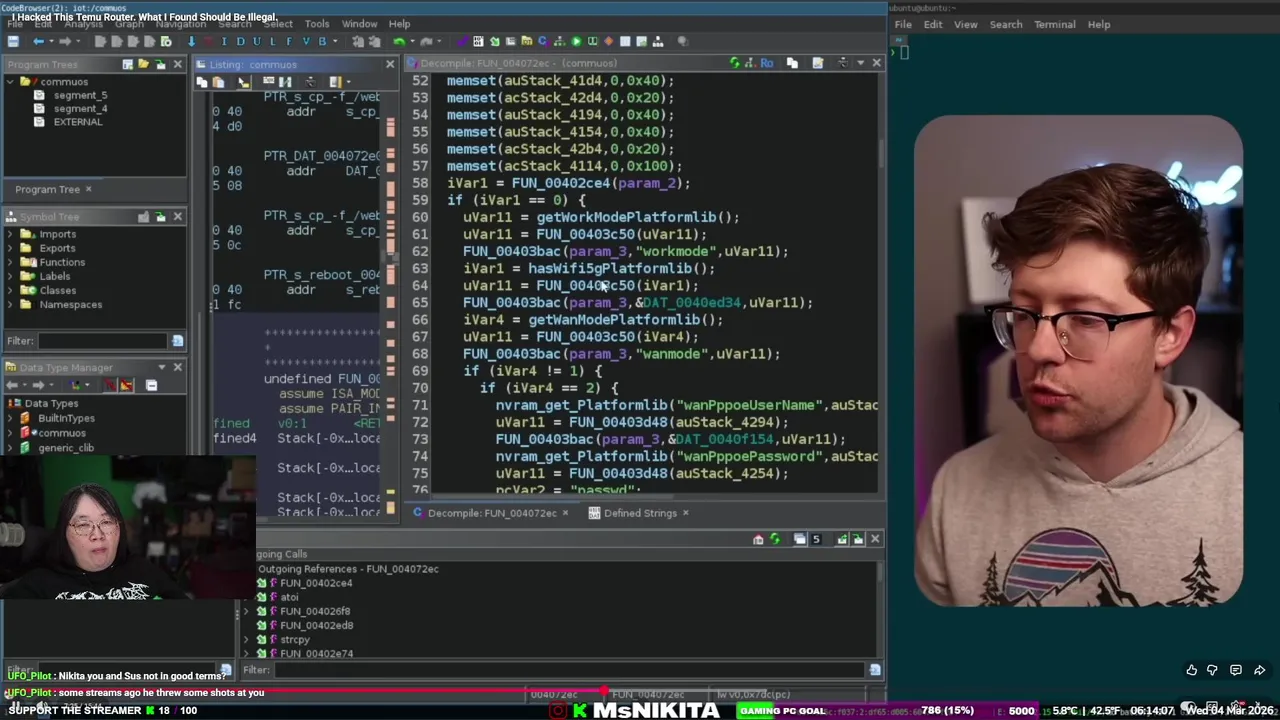Click the Program Tree tab label
The width and height of the screenshot is (1280, 720).
point(47,189)
